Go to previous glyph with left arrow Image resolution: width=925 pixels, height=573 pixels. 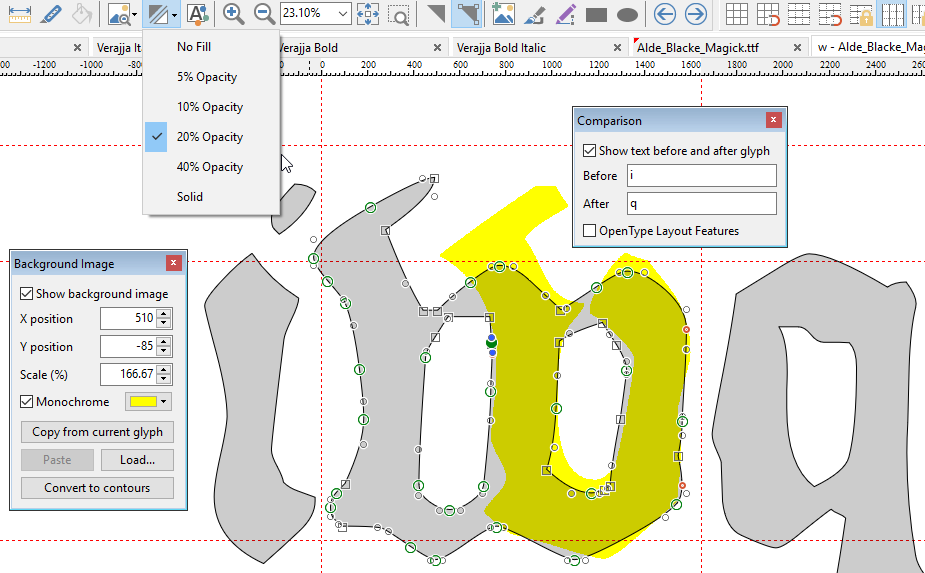665,14
